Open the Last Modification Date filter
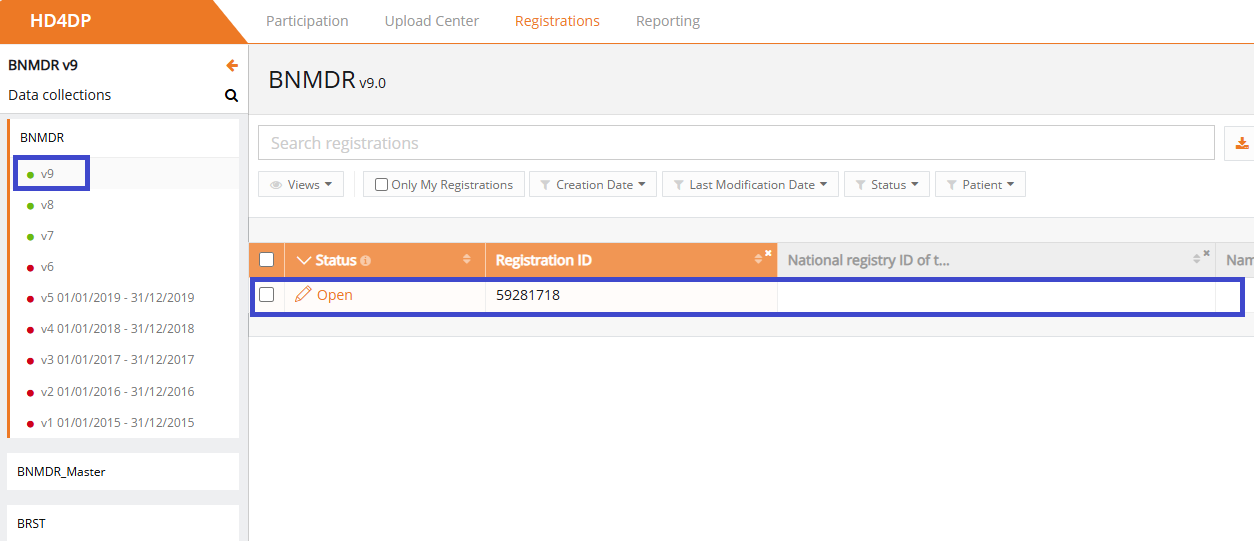1254x541 pixels. tap(750, 185)
